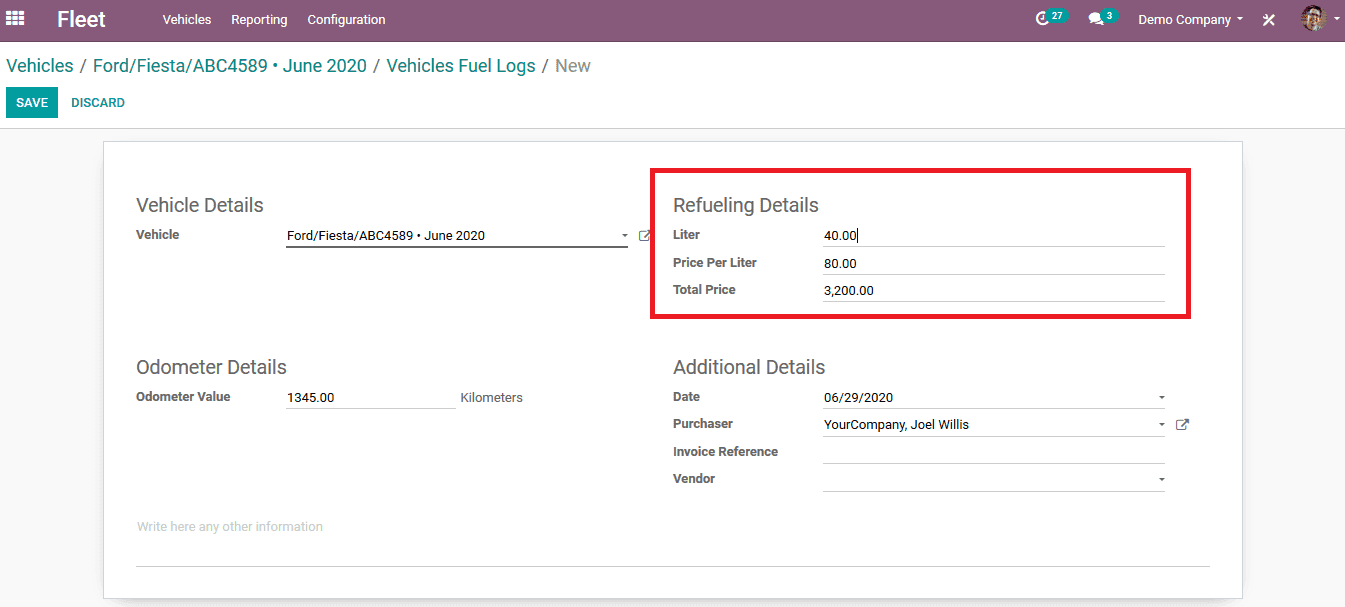Image resolution: width=1345 pixels, height=607 pixels.
Task: Click the 'Write here any other information' notes area
Action: pyautogui.click(x=673, y=541)
